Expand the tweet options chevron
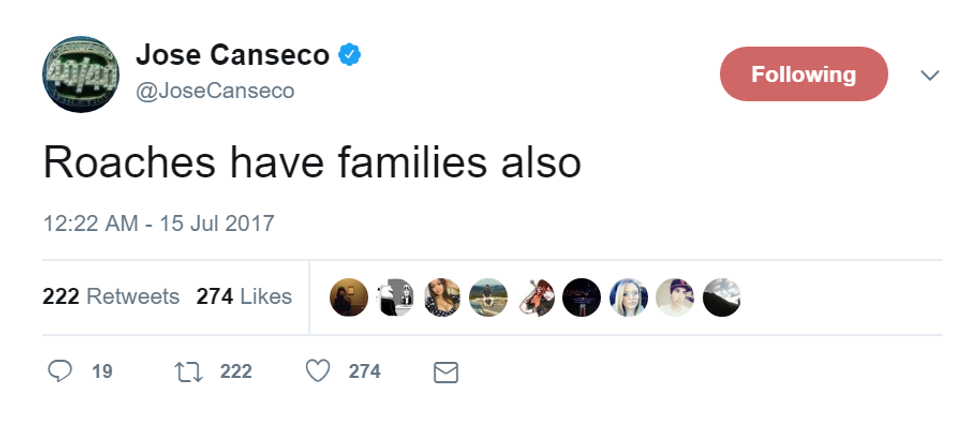This screenshot has height=421, width=980. click(930, 75)
